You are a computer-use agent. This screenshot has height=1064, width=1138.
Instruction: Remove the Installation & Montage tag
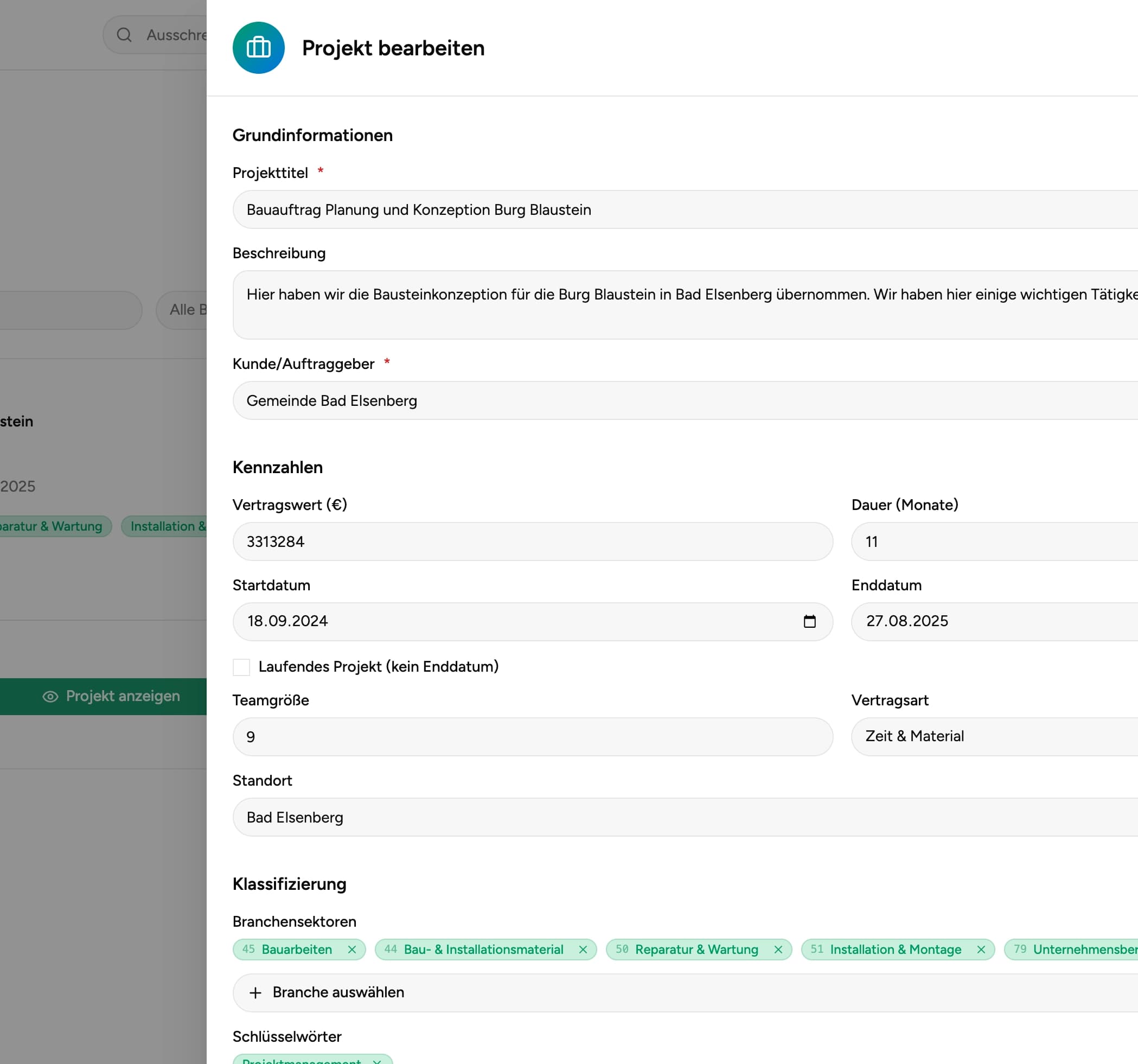[981, 950]
